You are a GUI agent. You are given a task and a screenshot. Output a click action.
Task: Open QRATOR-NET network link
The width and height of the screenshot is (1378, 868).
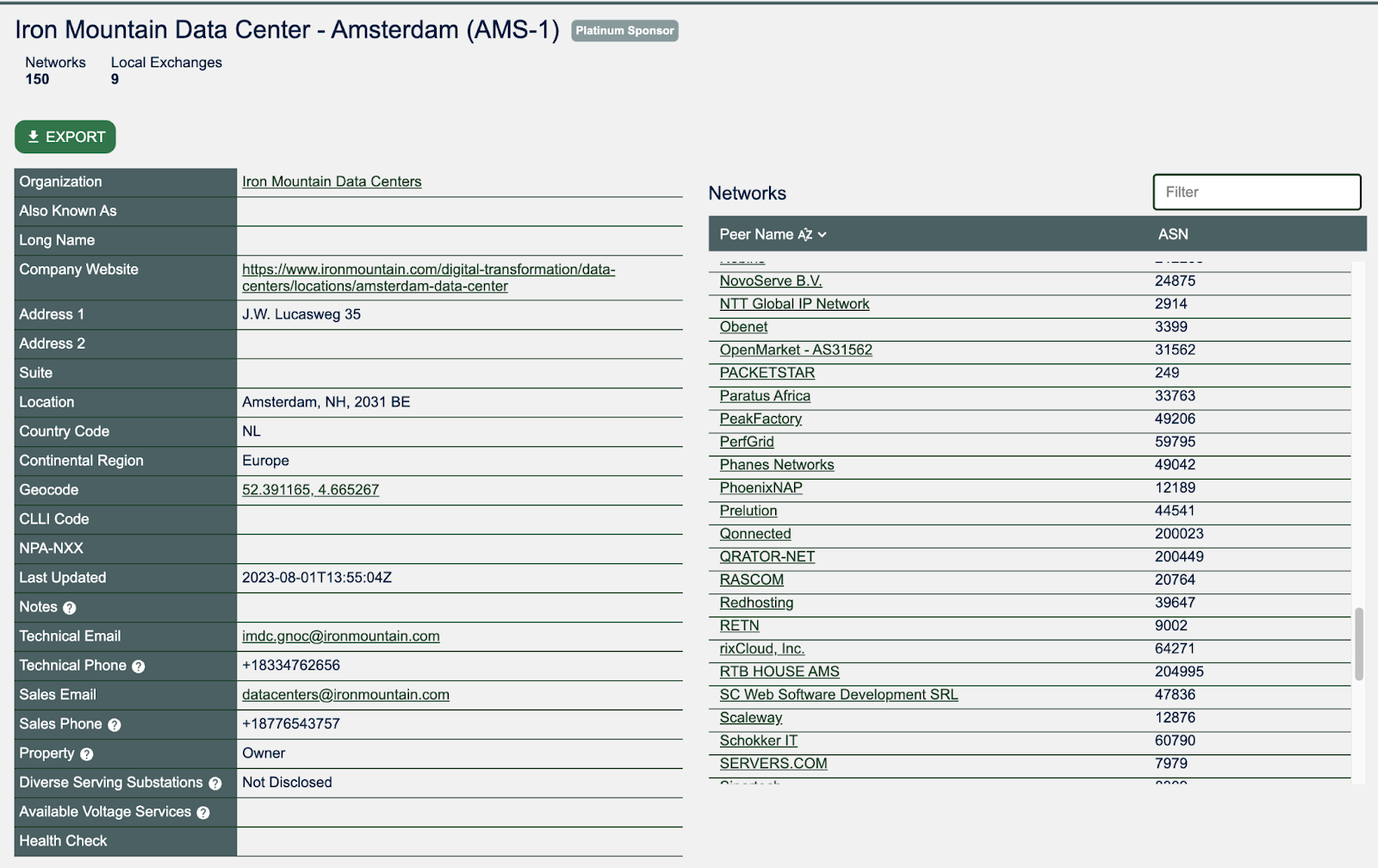coord(767,556)
